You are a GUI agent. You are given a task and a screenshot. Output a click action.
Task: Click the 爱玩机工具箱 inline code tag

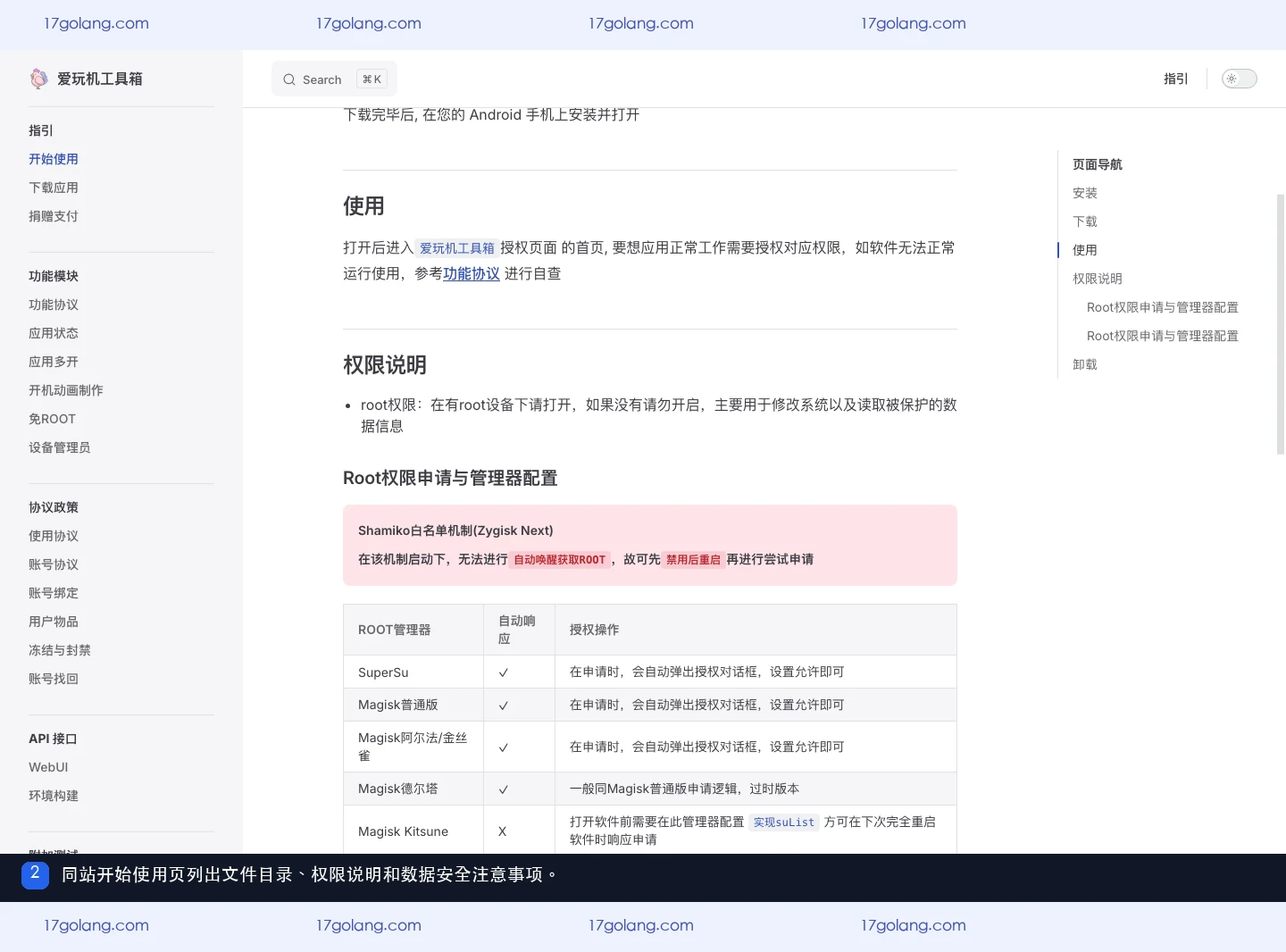[x=457, y=248]
